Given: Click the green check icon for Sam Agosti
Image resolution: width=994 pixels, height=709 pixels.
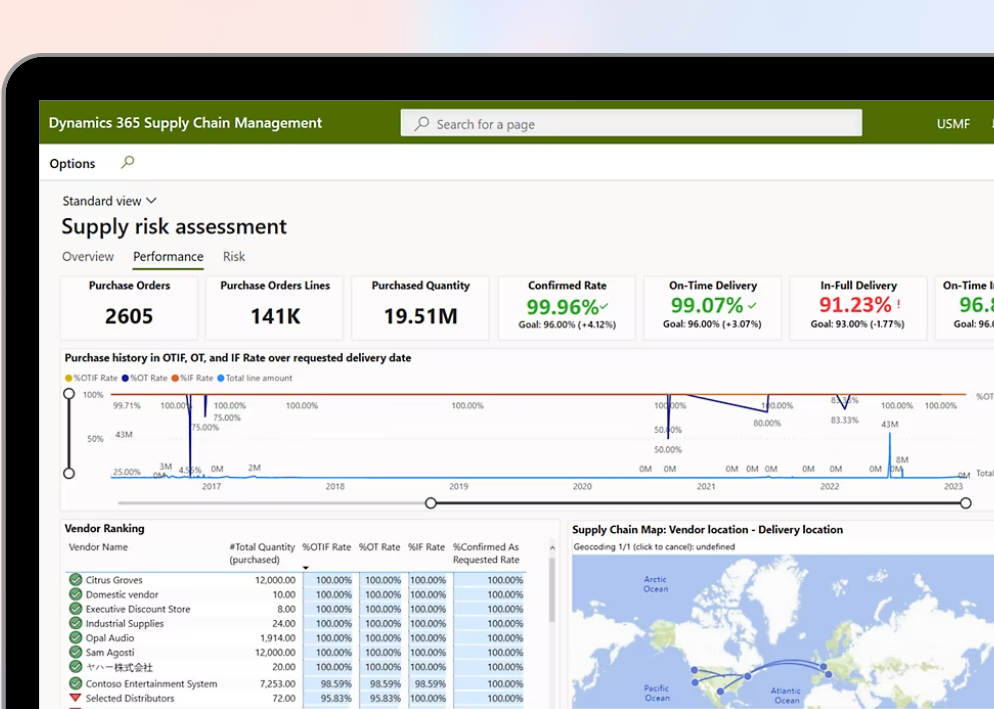Looking at the screenshot, I should [75, 652].
